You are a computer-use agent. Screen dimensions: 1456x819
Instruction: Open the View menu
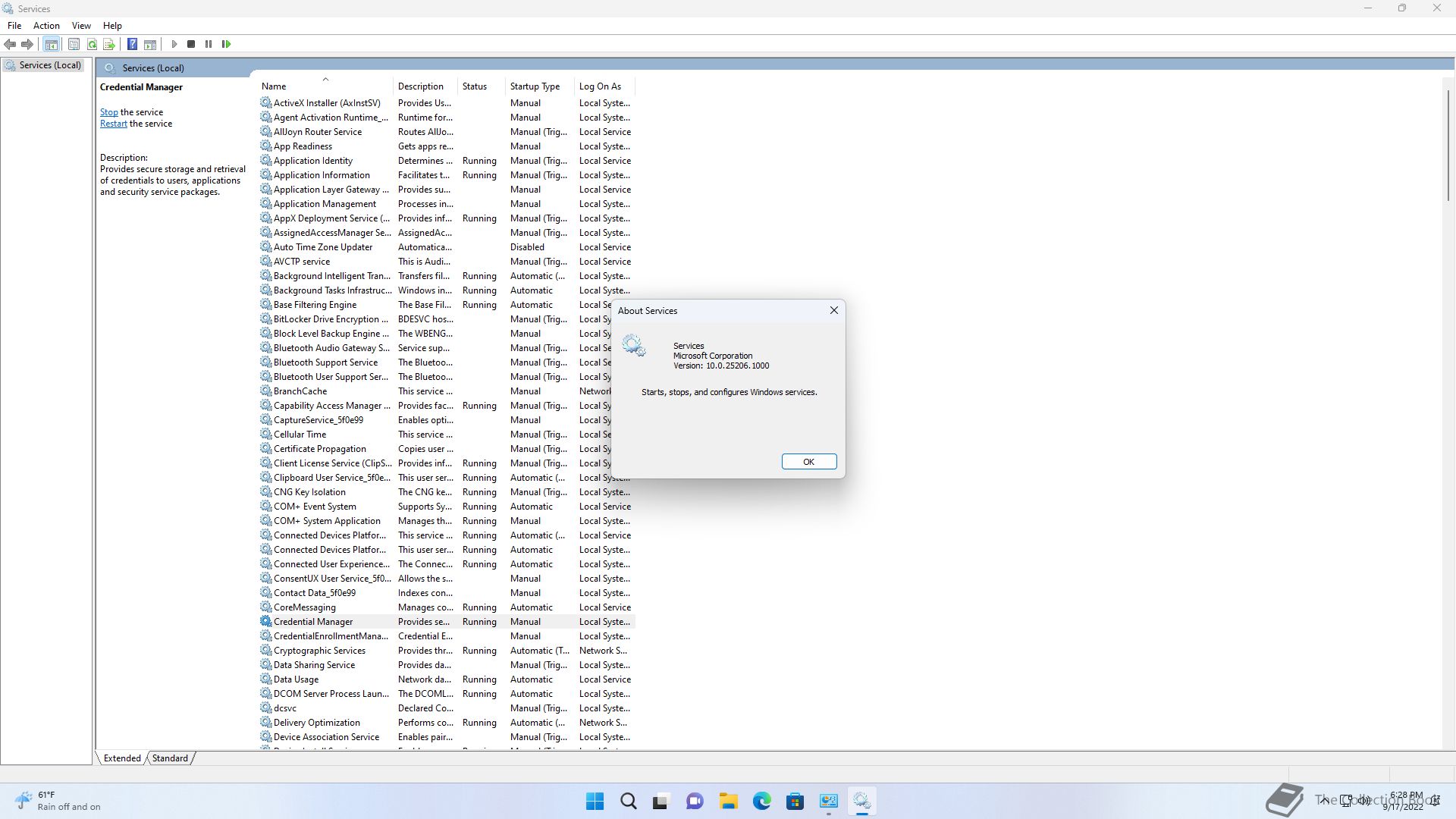tap(81, 26)
